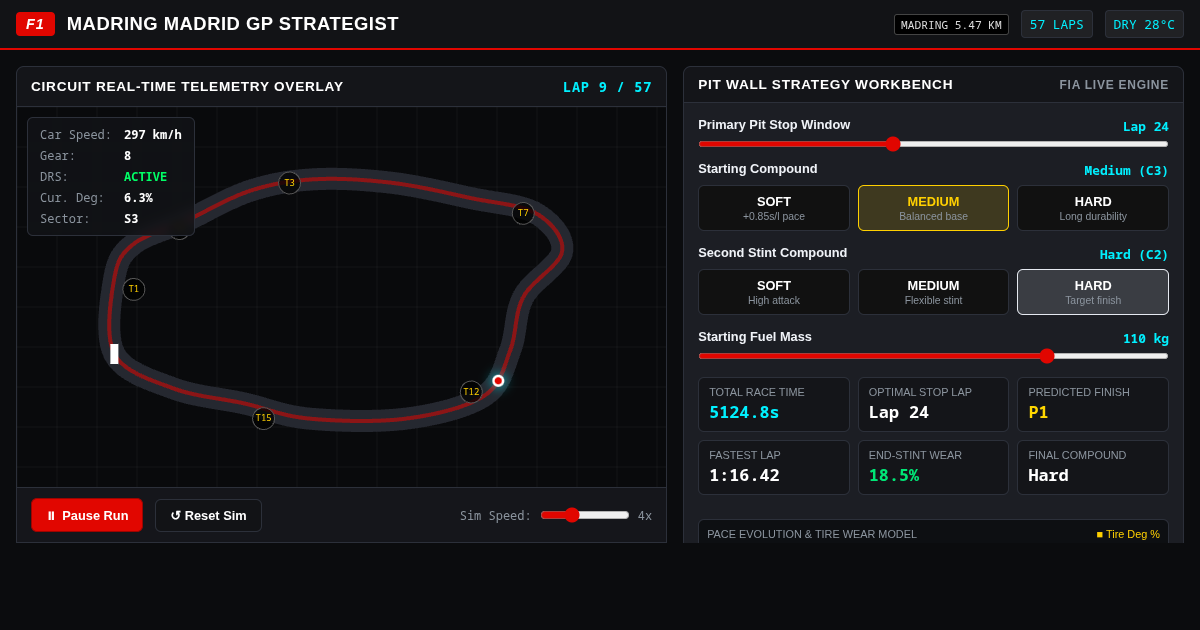1200x630 pixels.
Task: Set second stint to Hard target finish
Action: click(1093, 292)
